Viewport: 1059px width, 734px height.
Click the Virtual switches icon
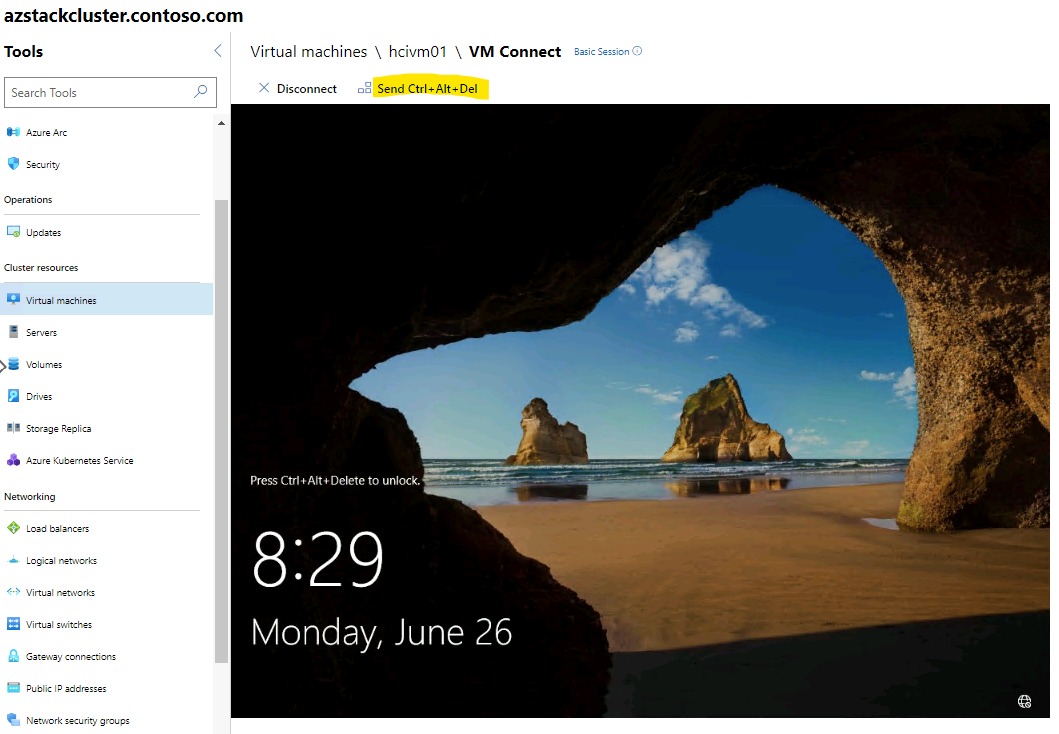click(x=13, y=623)
